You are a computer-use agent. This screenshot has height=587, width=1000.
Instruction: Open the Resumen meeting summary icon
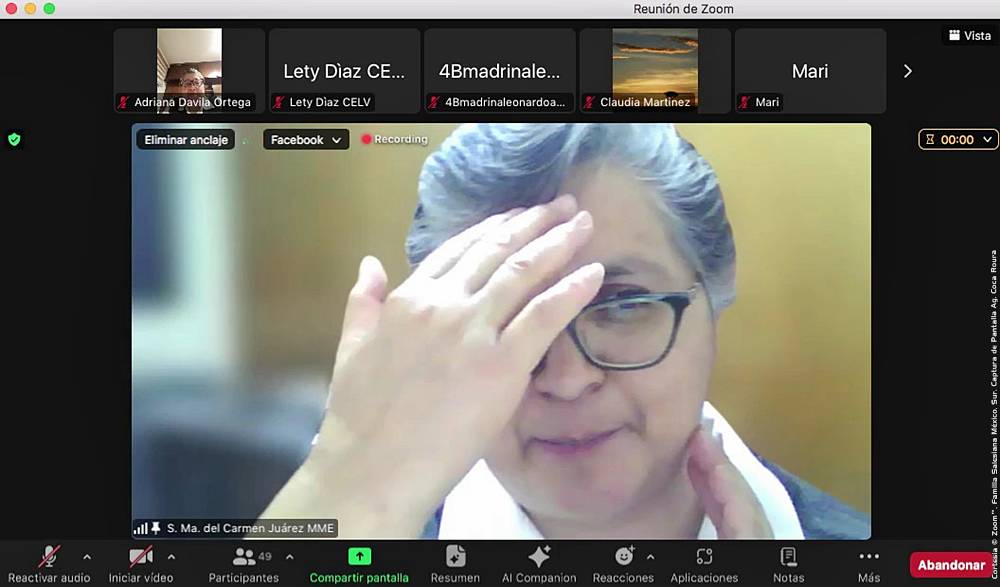[455, 556]
